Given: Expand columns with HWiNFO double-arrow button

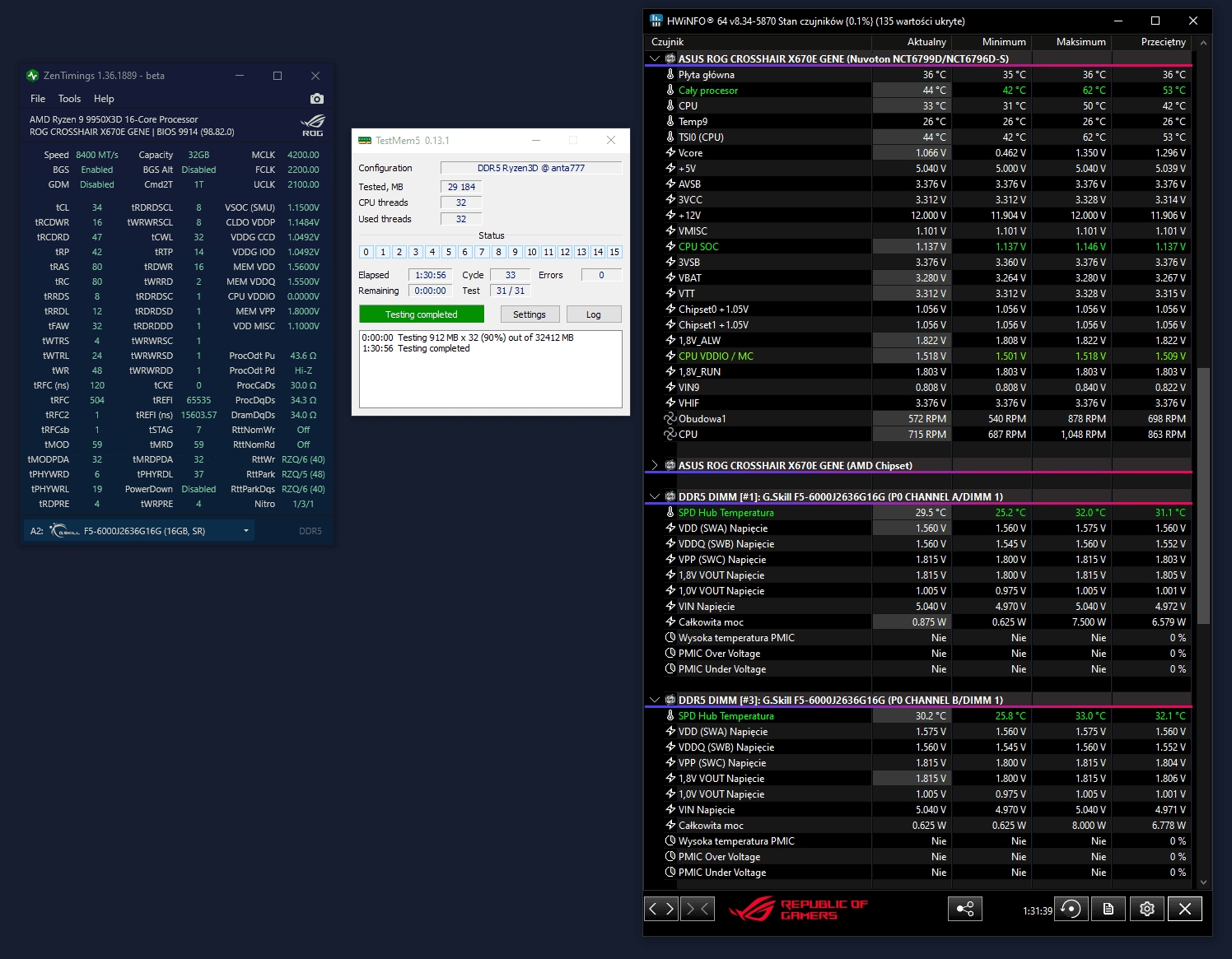Looking at the screenshot, I should (661, 909).
